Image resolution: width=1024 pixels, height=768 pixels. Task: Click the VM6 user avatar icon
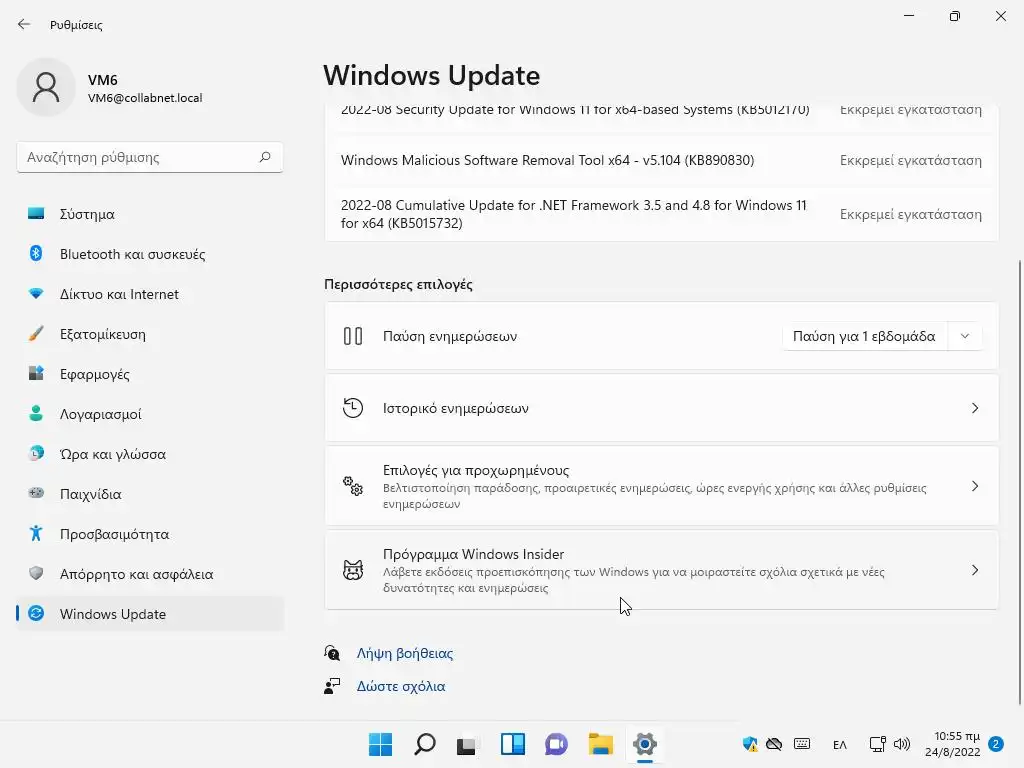46,88
